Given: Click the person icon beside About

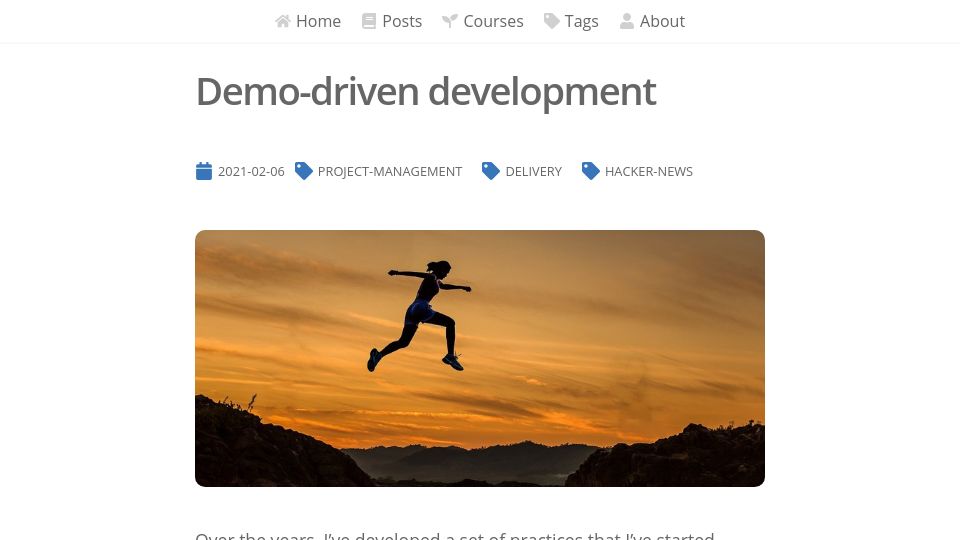Looking at the screenshot, I should click(626, 21).
